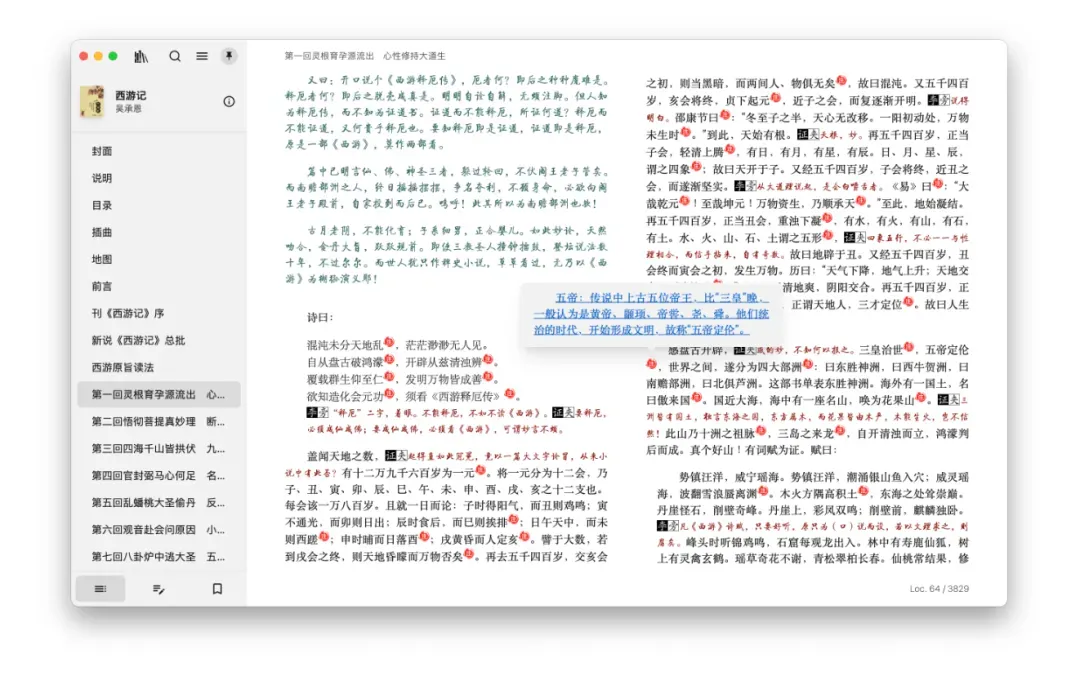Switch to the table of contents tab
This screenshot has height=685, width=1080.
coord(101,589)
